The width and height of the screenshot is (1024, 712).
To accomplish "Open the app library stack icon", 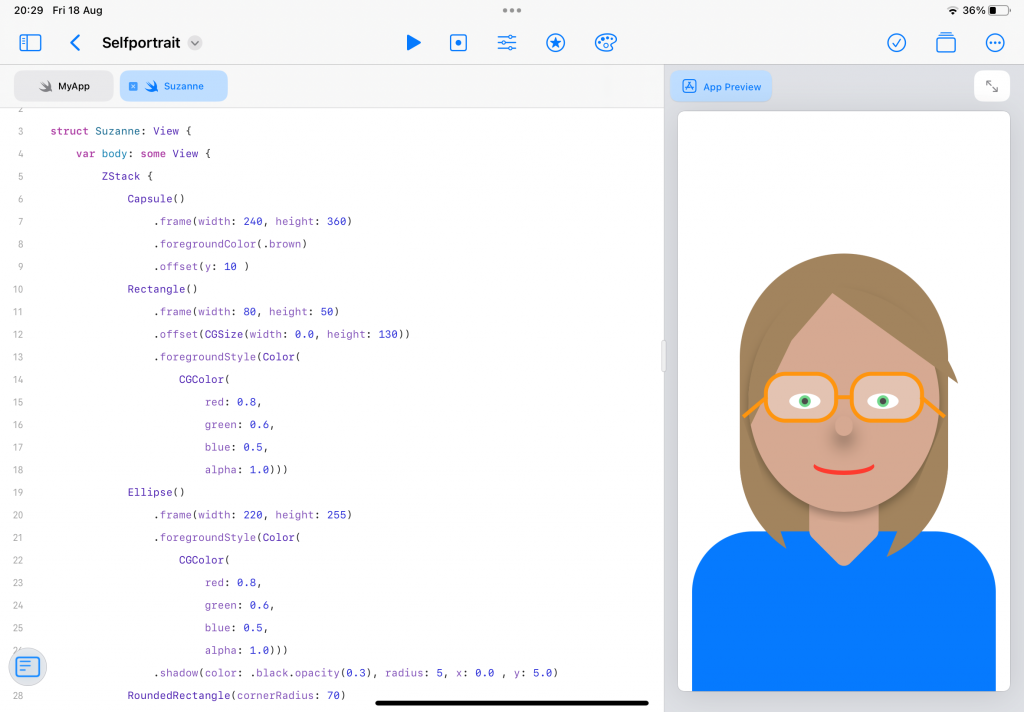I will pos(945,43).
